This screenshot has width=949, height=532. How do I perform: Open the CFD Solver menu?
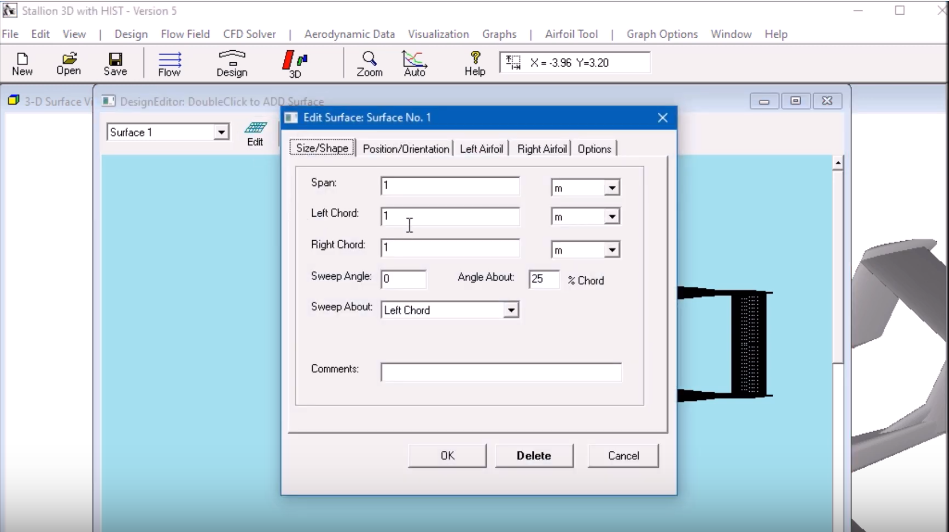(249, 34)
